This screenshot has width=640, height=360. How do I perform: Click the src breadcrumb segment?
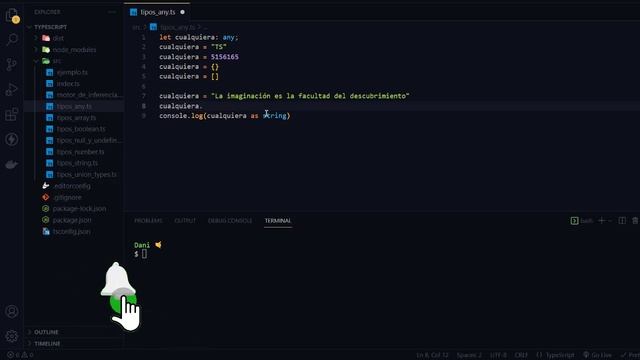pos(136,27)
